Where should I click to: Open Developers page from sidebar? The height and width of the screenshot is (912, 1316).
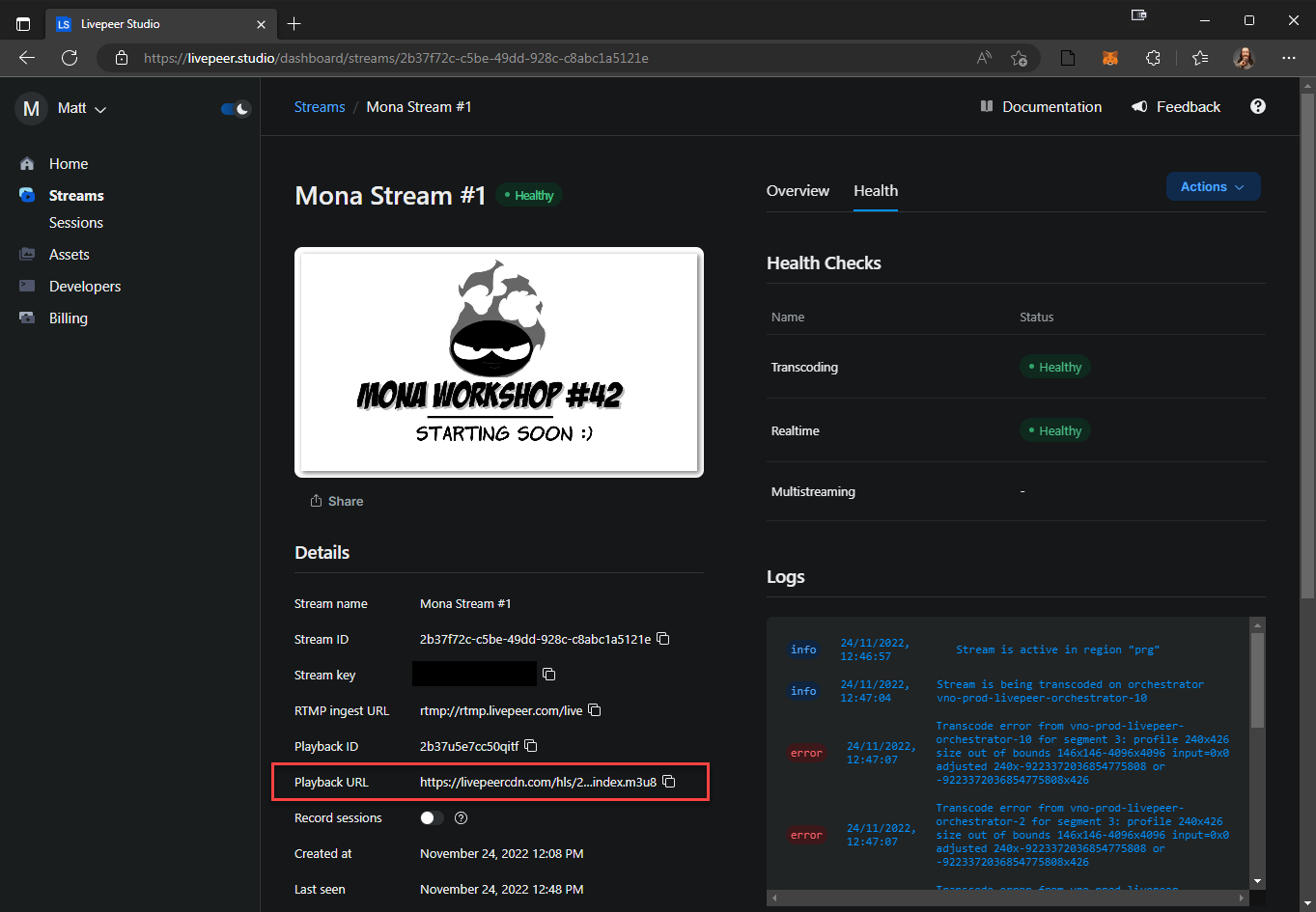(85, 287)
